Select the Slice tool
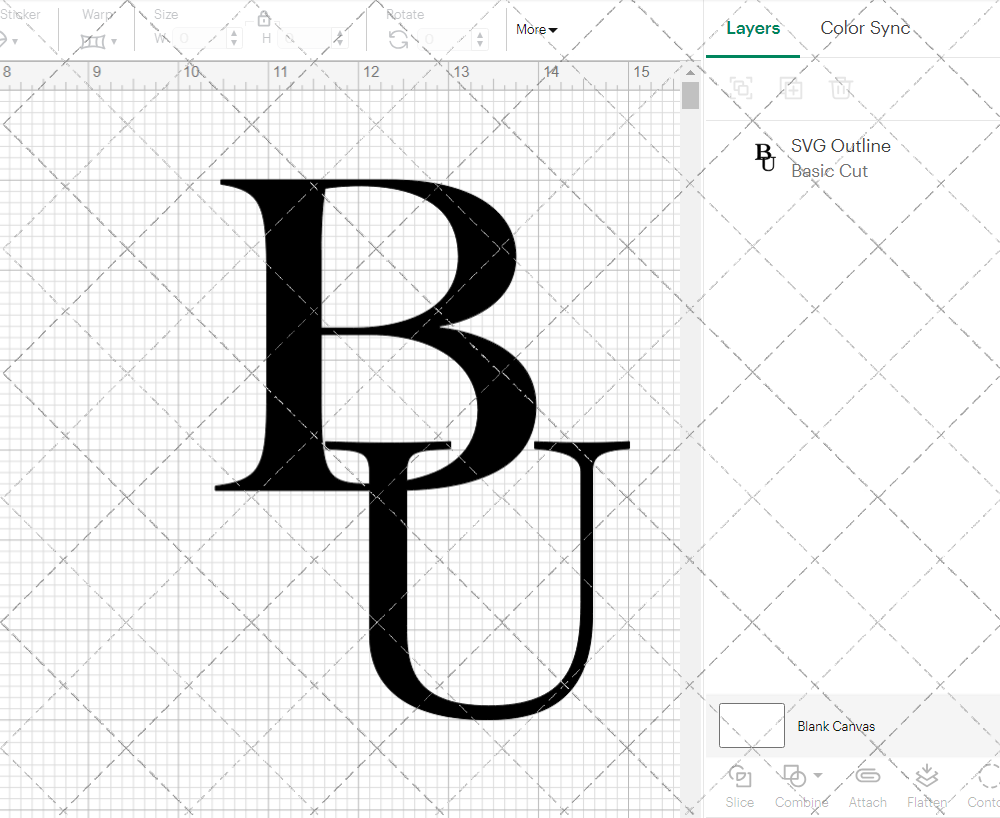1000x818 pixels. [x=739, y=786]
